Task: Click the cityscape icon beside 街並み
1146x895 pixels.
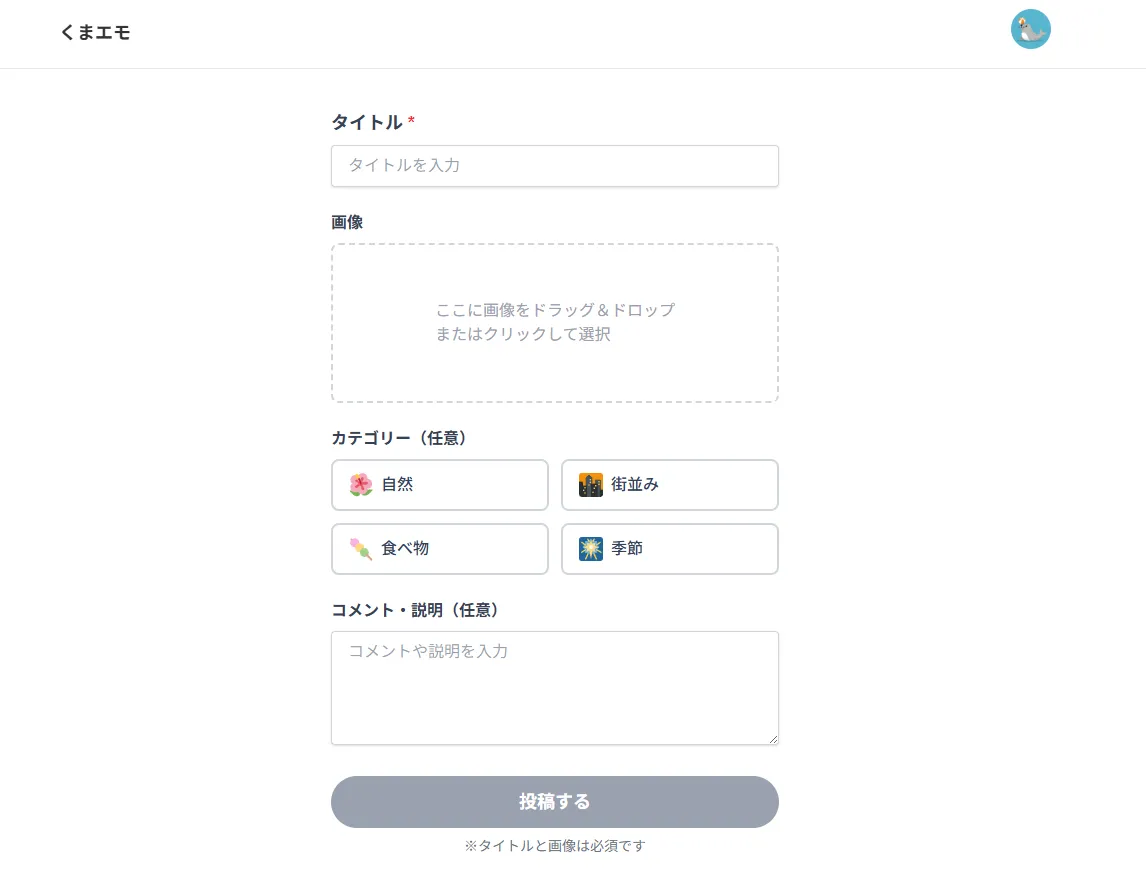Action: tap(592, 485)
